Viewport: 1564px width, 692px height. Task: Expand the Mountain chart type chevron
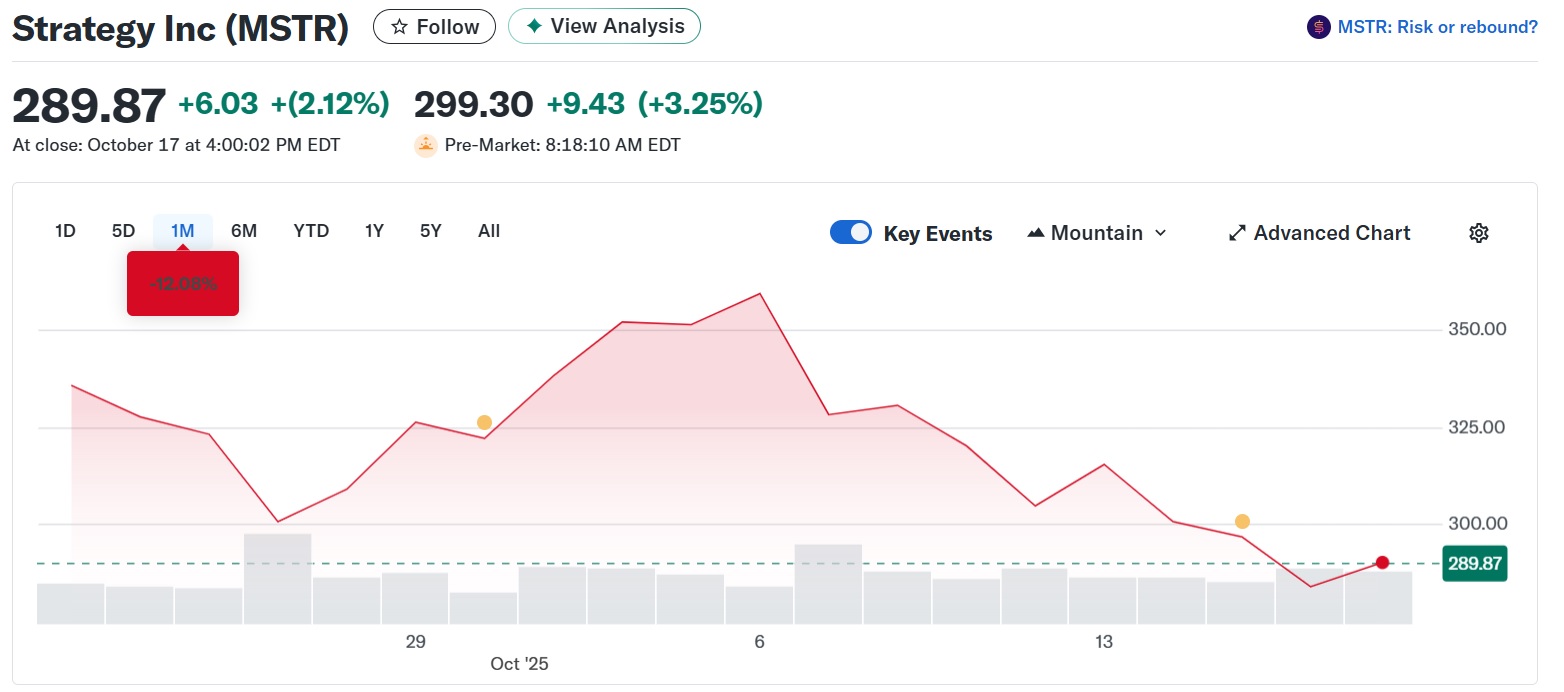[x=1161, y=233]
